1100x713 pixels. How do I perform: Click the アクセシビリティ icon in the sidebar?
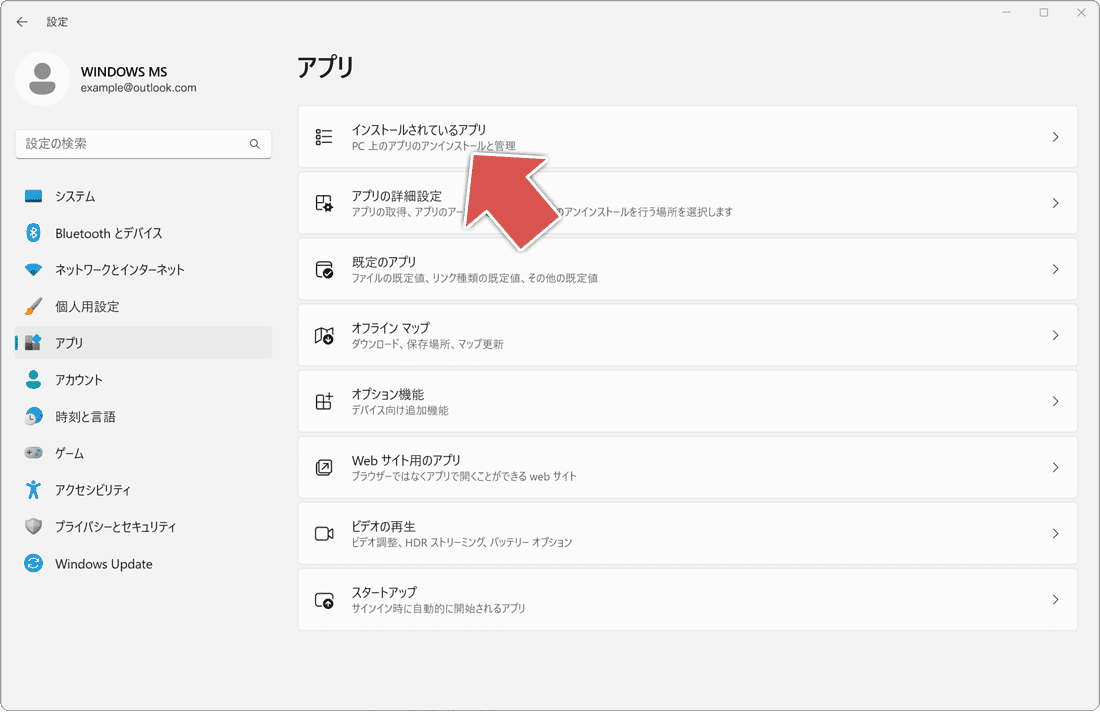pos(33,489)
